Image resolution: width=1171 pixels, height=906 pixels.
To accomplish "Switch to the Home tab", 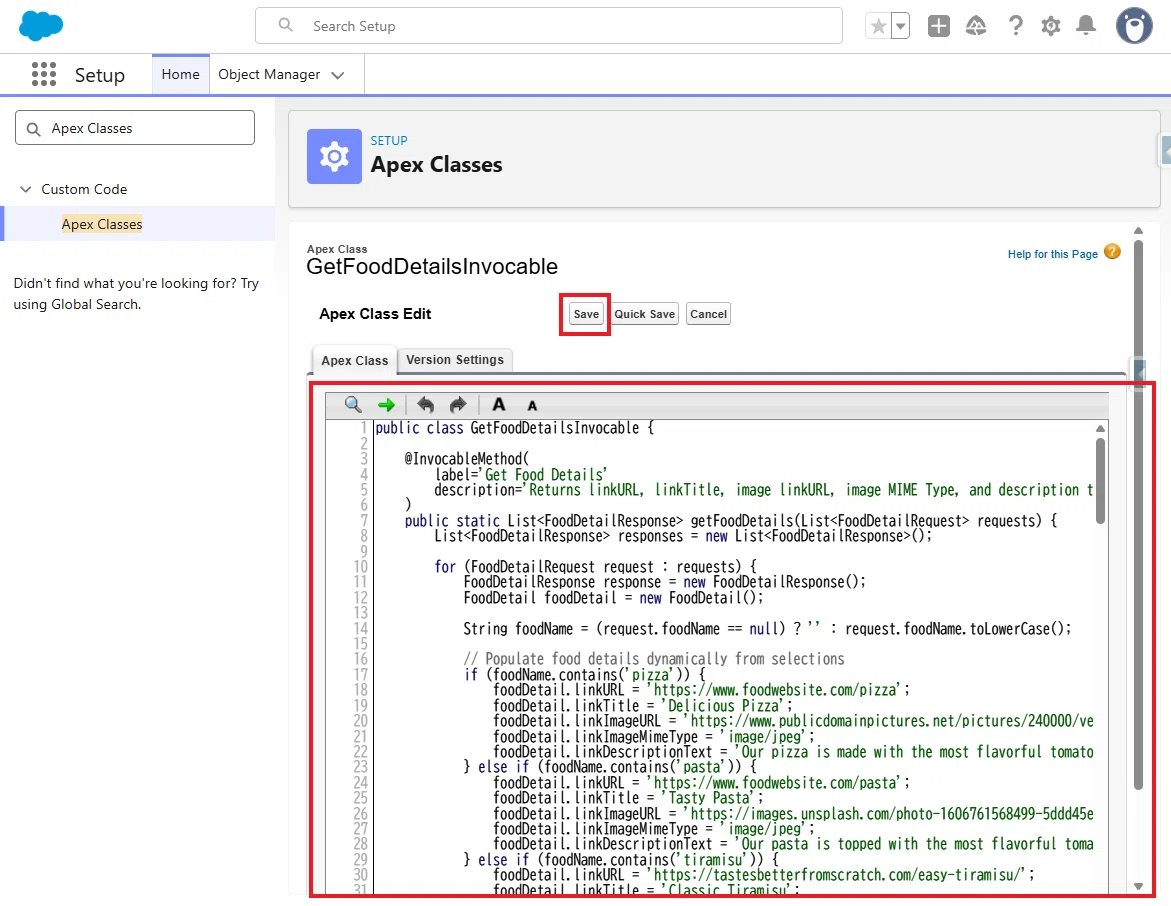I will [x=181, y=74].
